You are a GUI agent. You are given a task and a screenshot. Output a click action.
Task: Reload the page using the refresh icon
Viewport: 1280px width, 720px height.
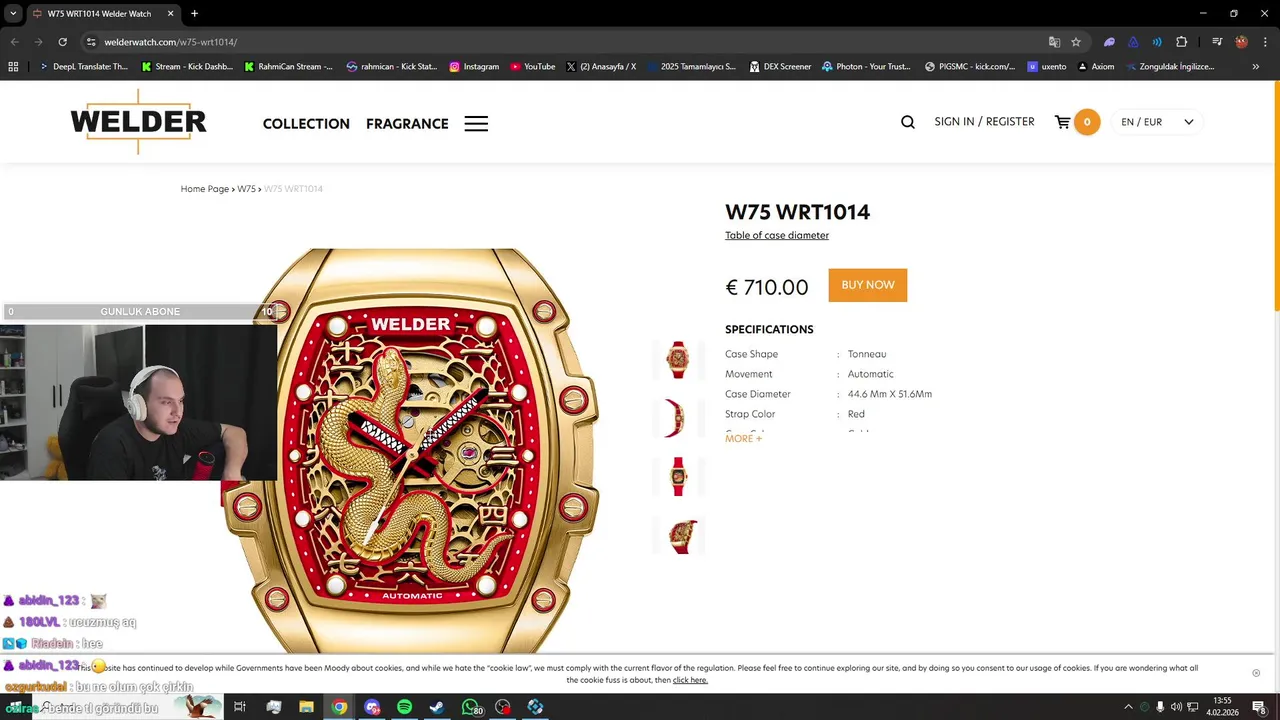[62, 42]
